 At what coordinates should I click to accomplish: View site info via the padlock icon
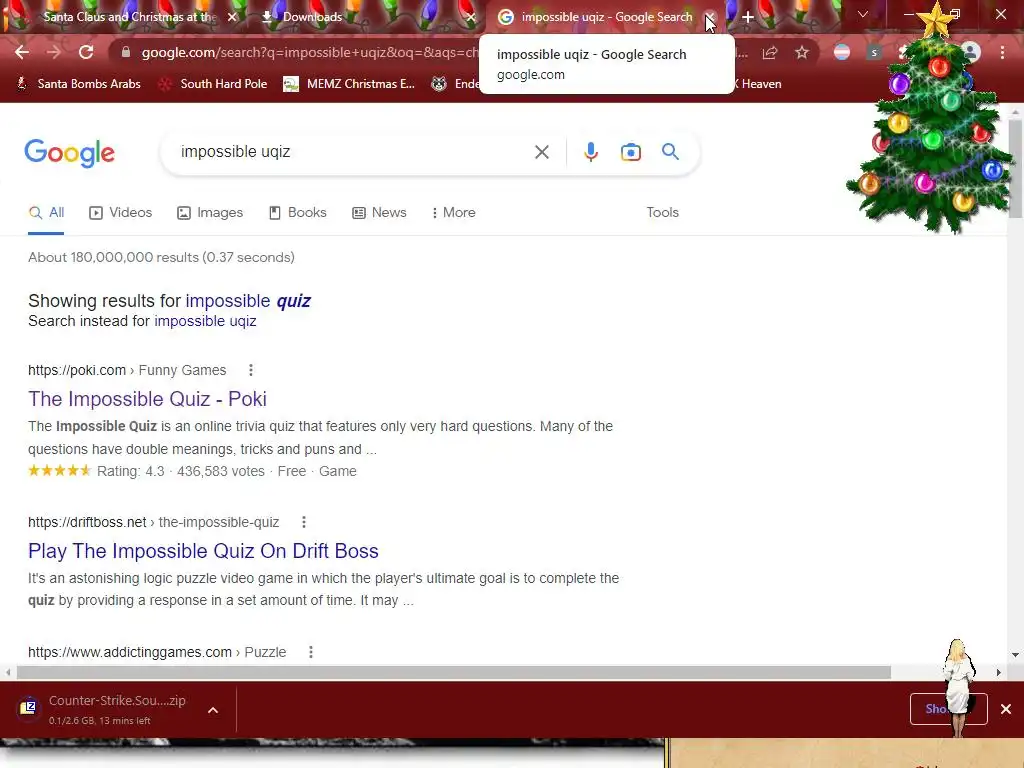126,52
